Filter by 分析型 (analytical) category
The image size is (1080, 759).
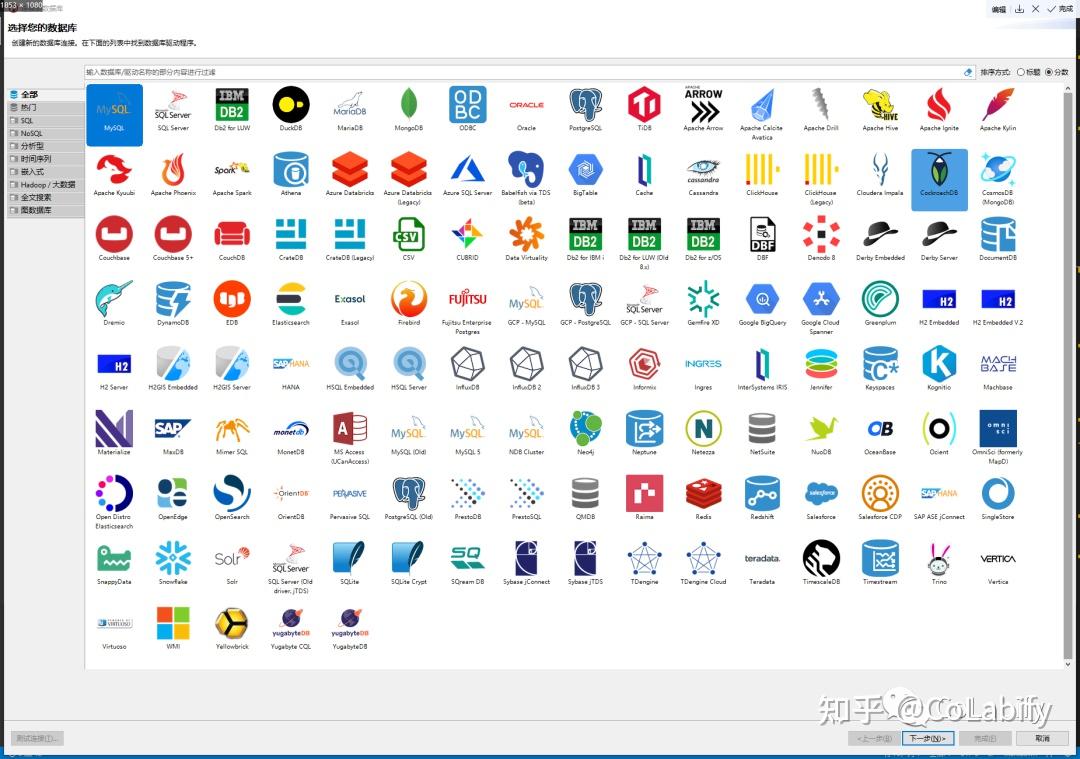pos(45,146)
